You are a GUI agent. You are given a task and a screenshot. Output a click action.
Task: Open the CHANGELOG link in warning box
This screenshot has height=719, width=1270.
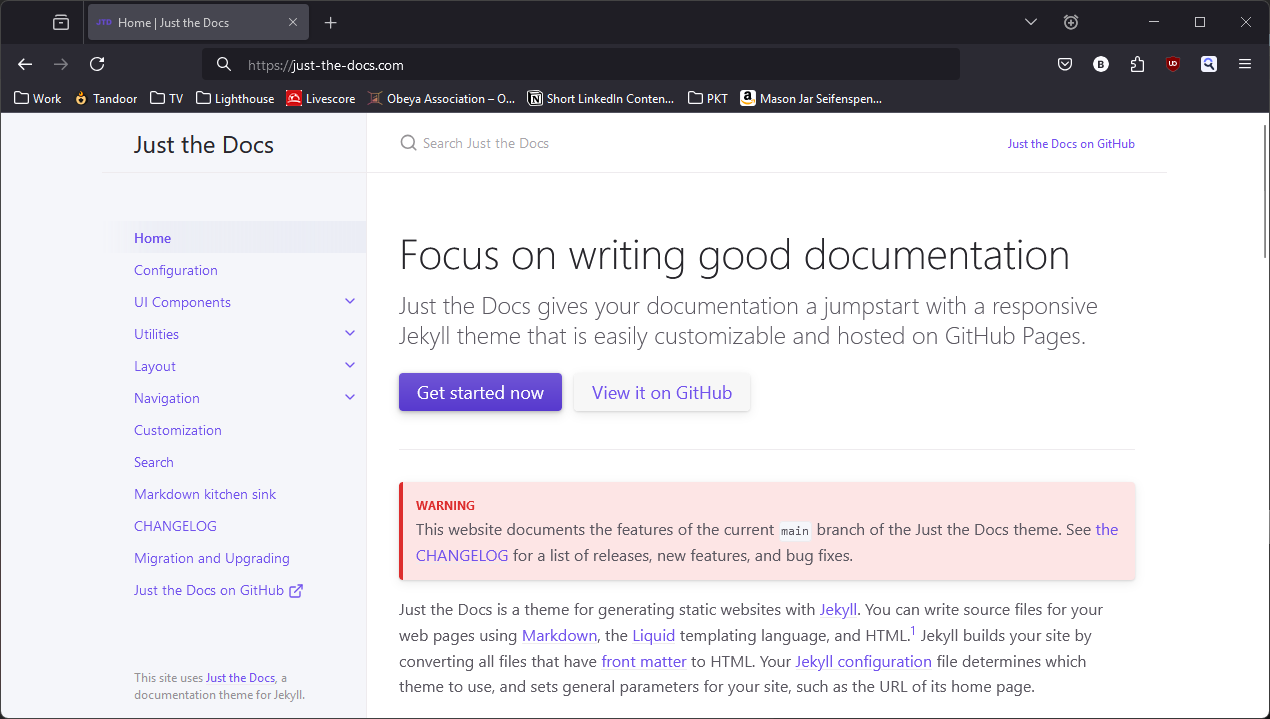pos(462,555)
